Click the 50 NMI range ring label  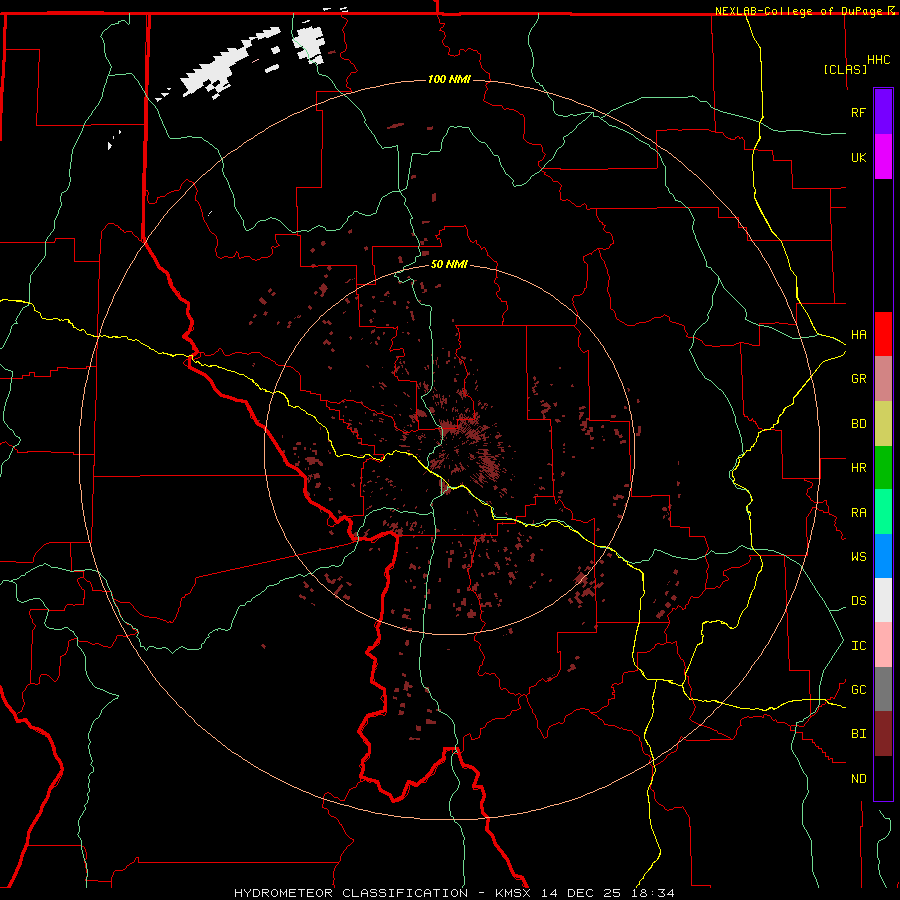tap(449, 264)
